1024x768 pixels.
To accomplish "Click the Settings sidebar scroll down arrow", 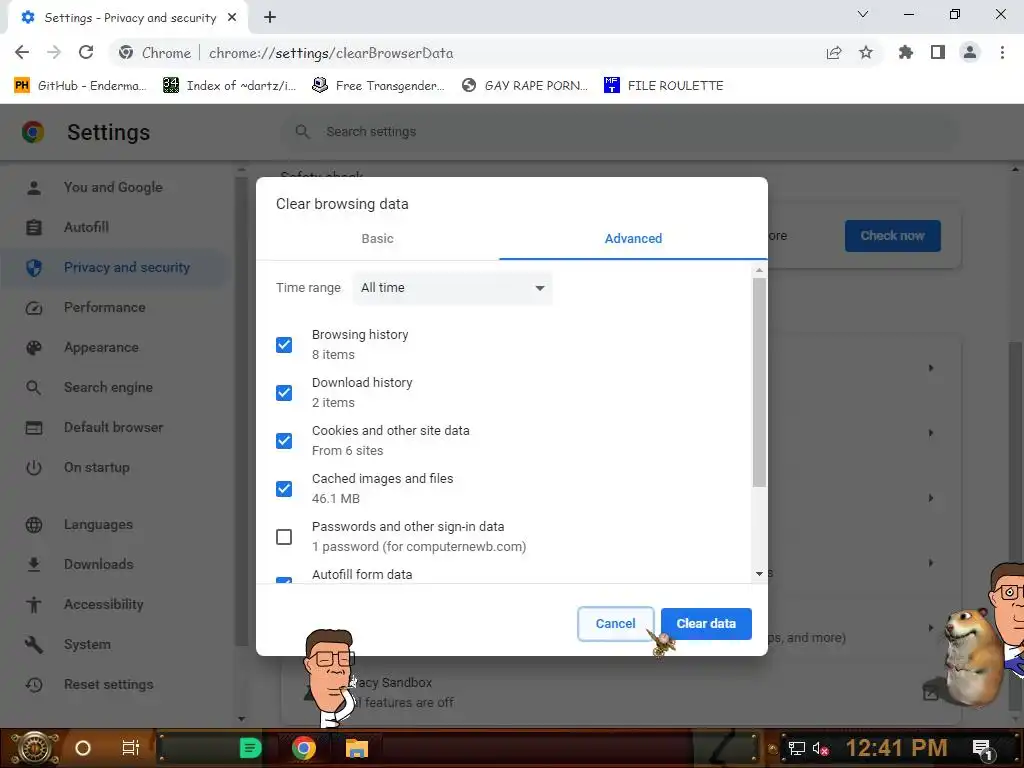I will pos(241,718).
